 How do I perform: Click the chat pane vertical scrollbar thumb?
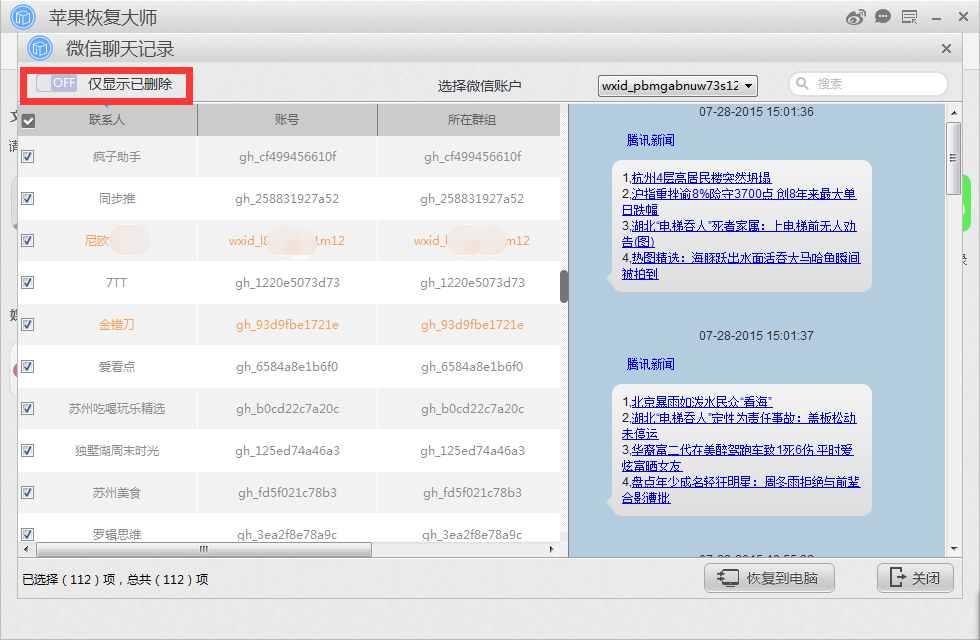point(954,158)
